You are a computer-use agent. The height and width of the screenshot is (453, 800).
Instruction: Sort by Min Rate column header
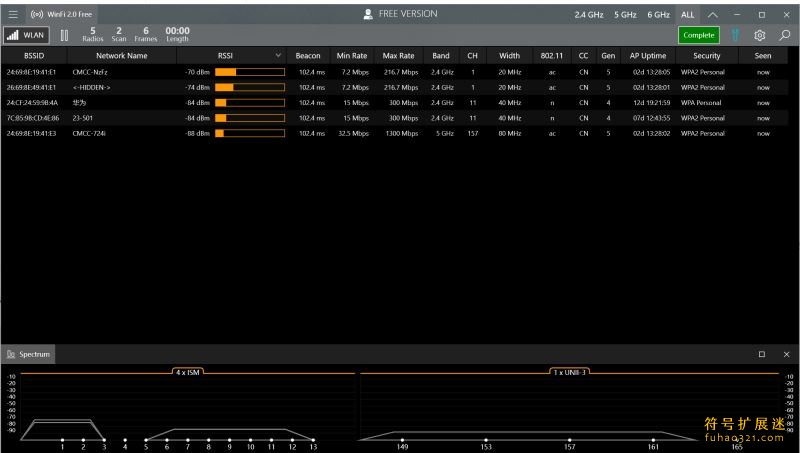352,56
